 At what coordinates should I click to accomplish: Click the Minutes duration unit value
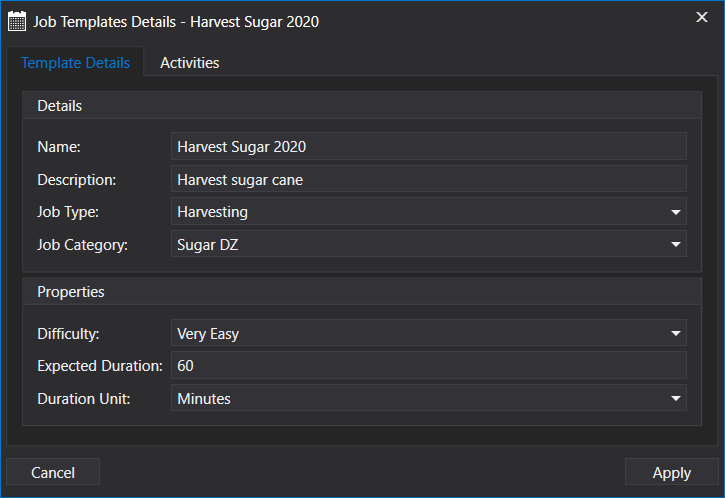coord(204,399)
